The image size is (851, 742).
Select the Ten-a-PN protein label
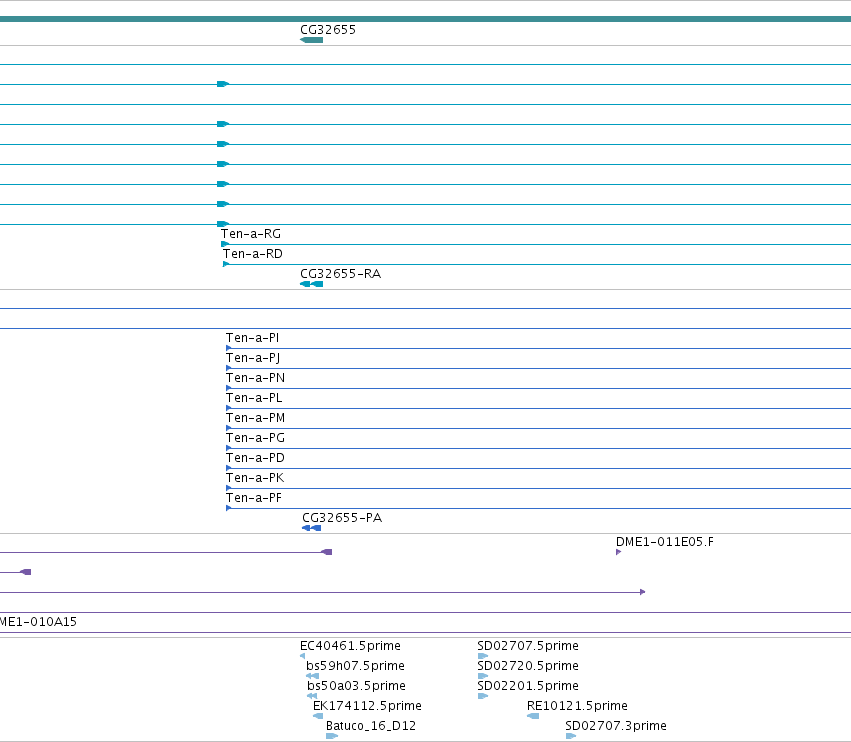pyautogui.click(x=255, y=378)
